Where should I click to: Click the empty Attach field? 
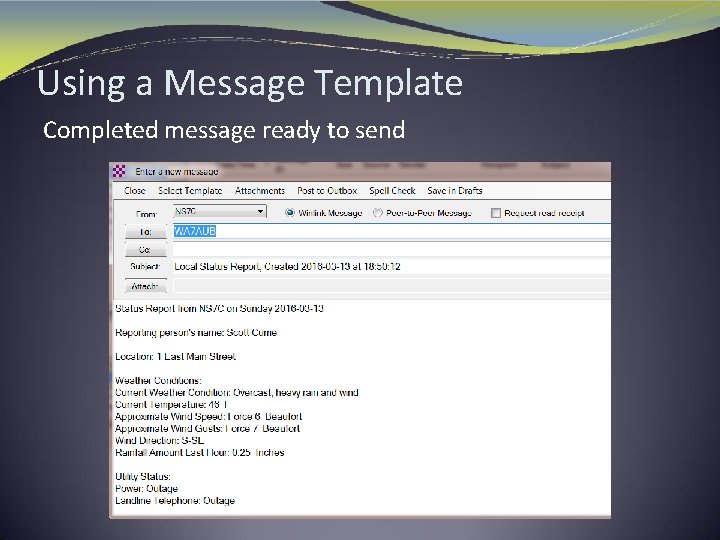click(391, 286)
